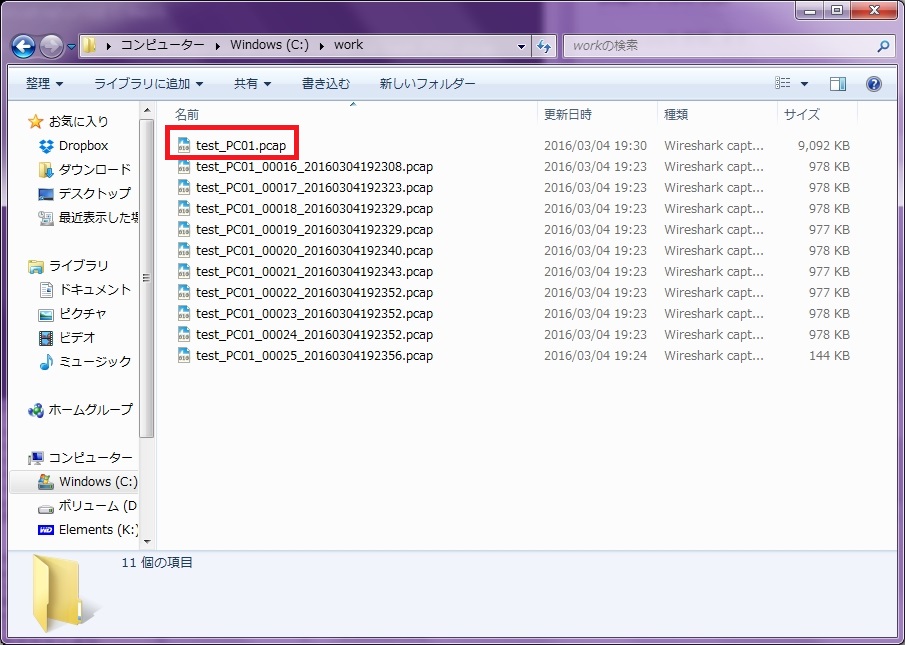Viewport: 905px width, 645px height.
Task: Open the ピクチャ library
Action: click(83, 314)
